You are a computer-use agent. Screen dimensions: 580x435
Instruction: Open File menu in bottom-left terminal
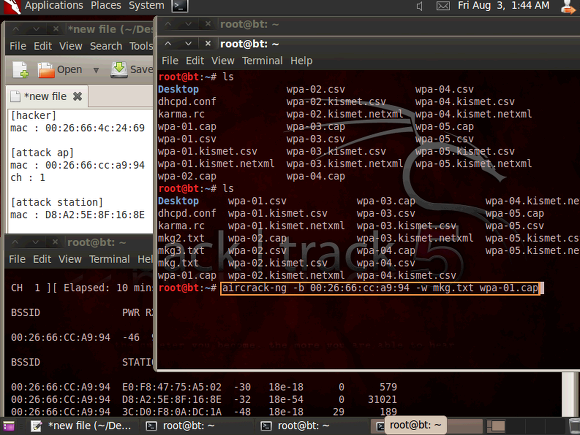tap(17, 259)
